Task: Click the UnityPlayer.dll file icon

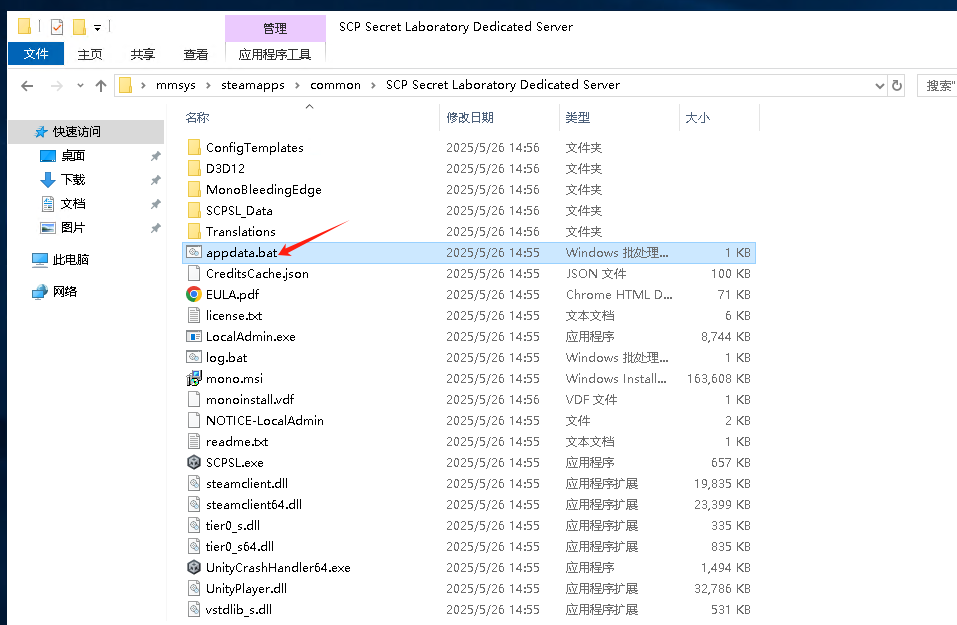Action: (x=194, y=588)
